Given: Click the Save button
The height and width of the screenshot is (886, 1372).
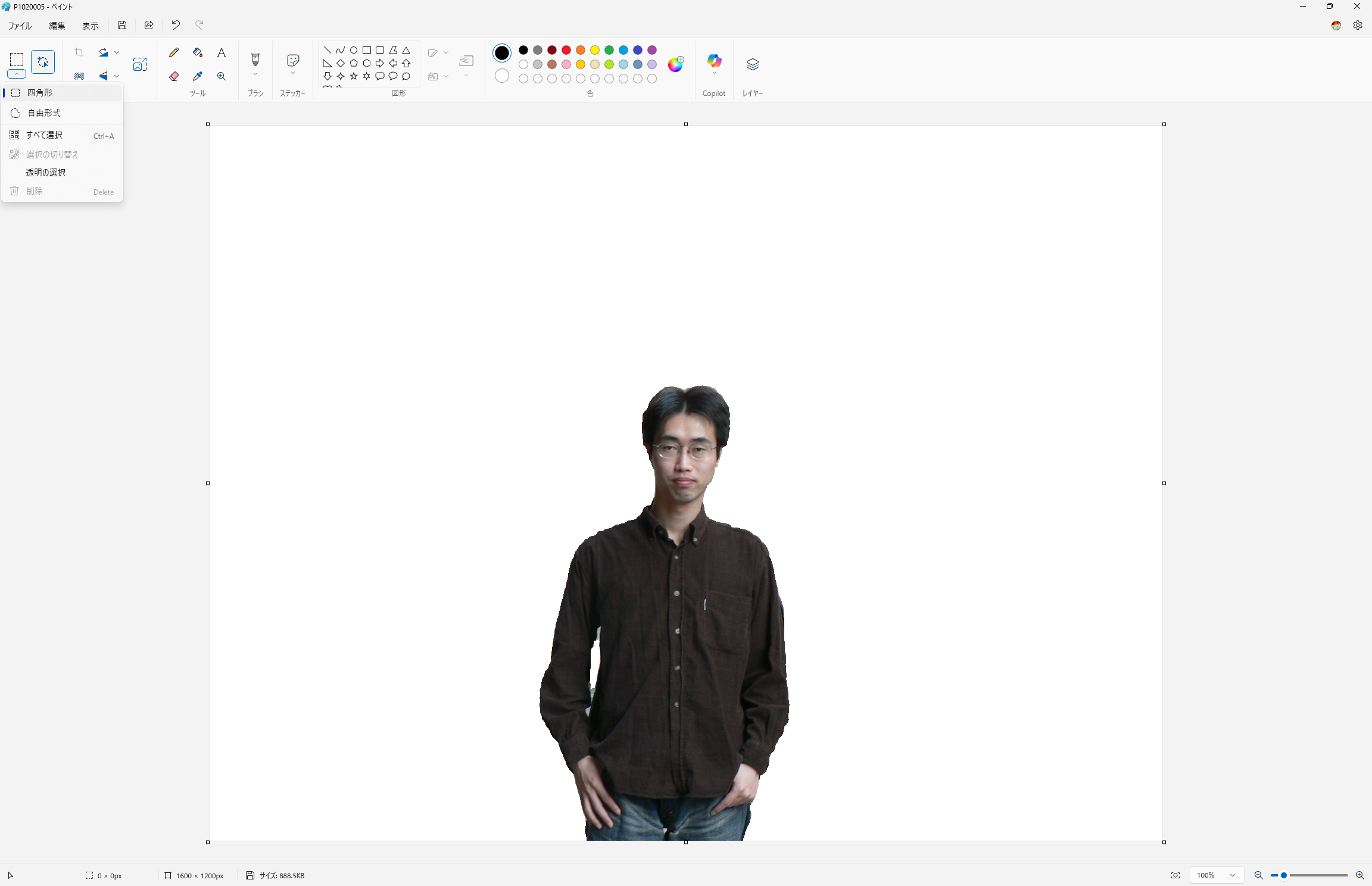Looking at the screenshot, I should tap(122, 25).
